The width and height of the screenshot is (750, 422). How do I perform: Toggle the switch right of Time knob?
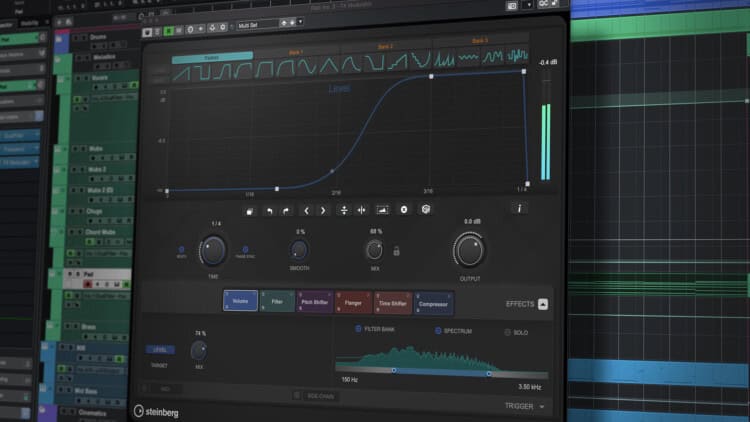point(245,249)
